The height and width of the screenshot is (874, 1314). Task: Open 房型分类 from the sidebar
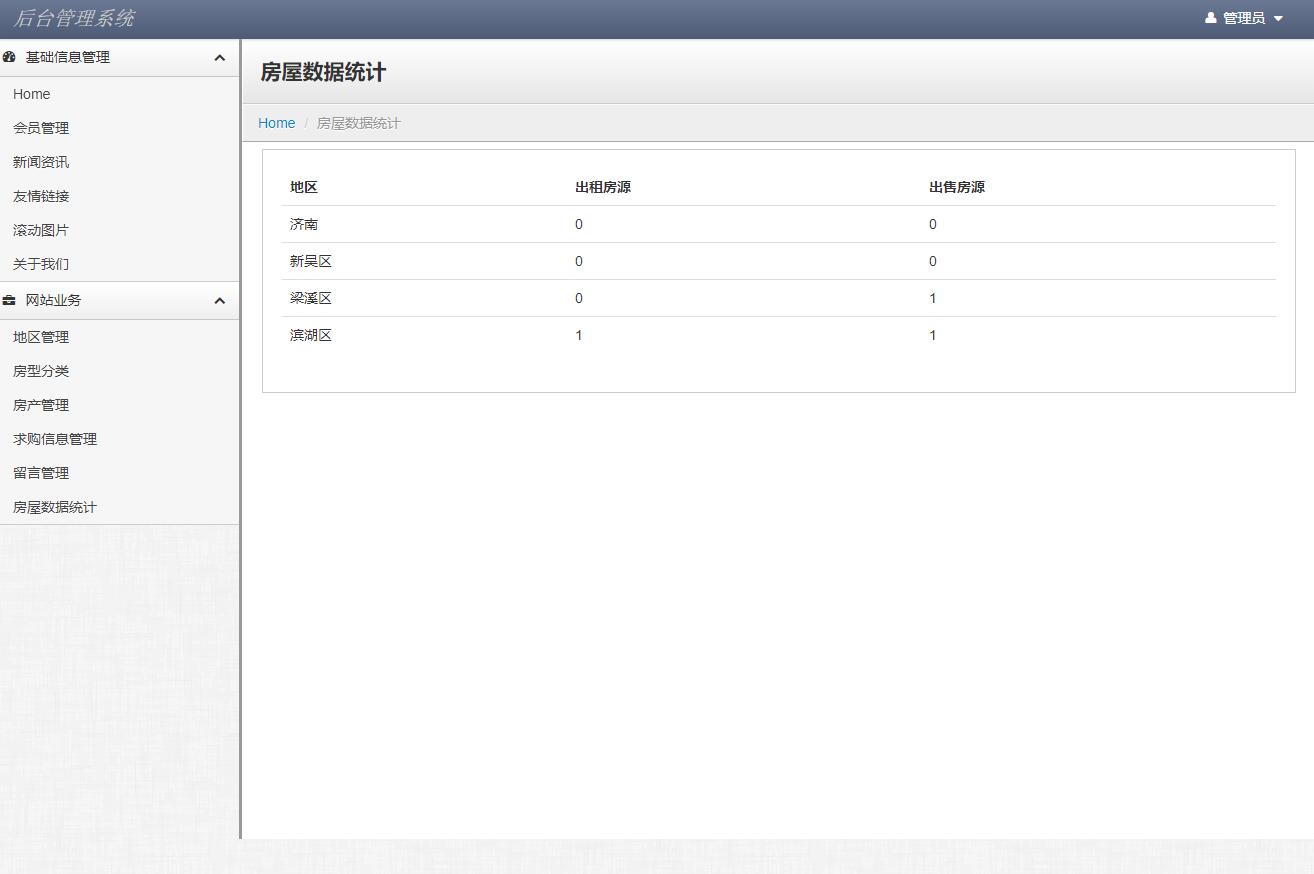[x=40, y=371]
